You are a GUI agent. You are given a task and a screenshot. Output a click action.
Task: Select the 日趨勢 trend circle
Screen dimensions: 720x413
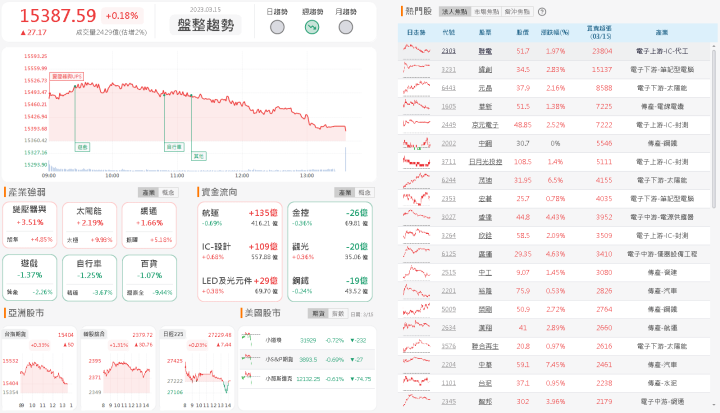point(277,28)
